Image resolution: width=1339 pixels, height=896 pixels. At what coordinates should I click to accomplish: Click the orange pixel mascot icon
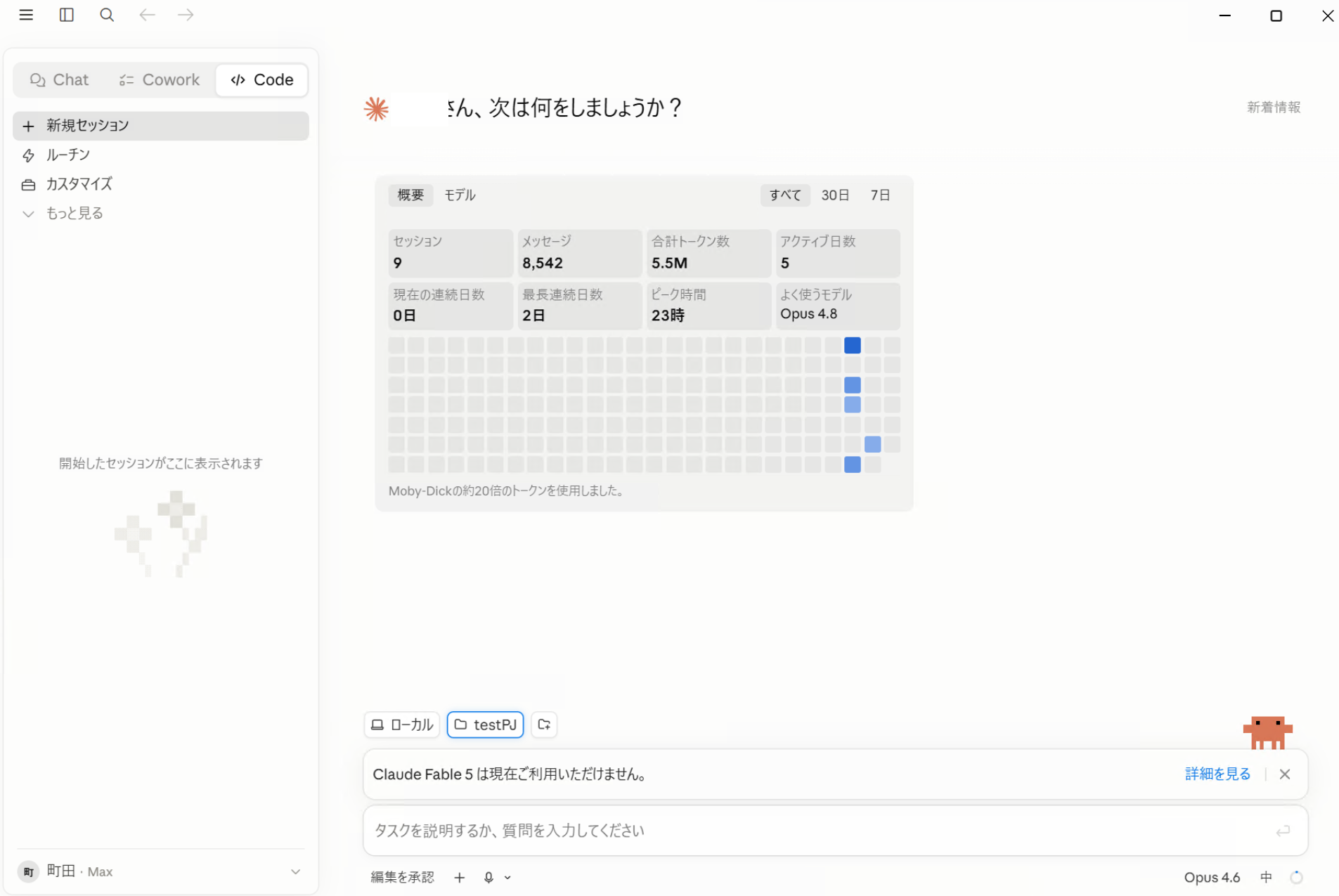[x=1267, y=732]
